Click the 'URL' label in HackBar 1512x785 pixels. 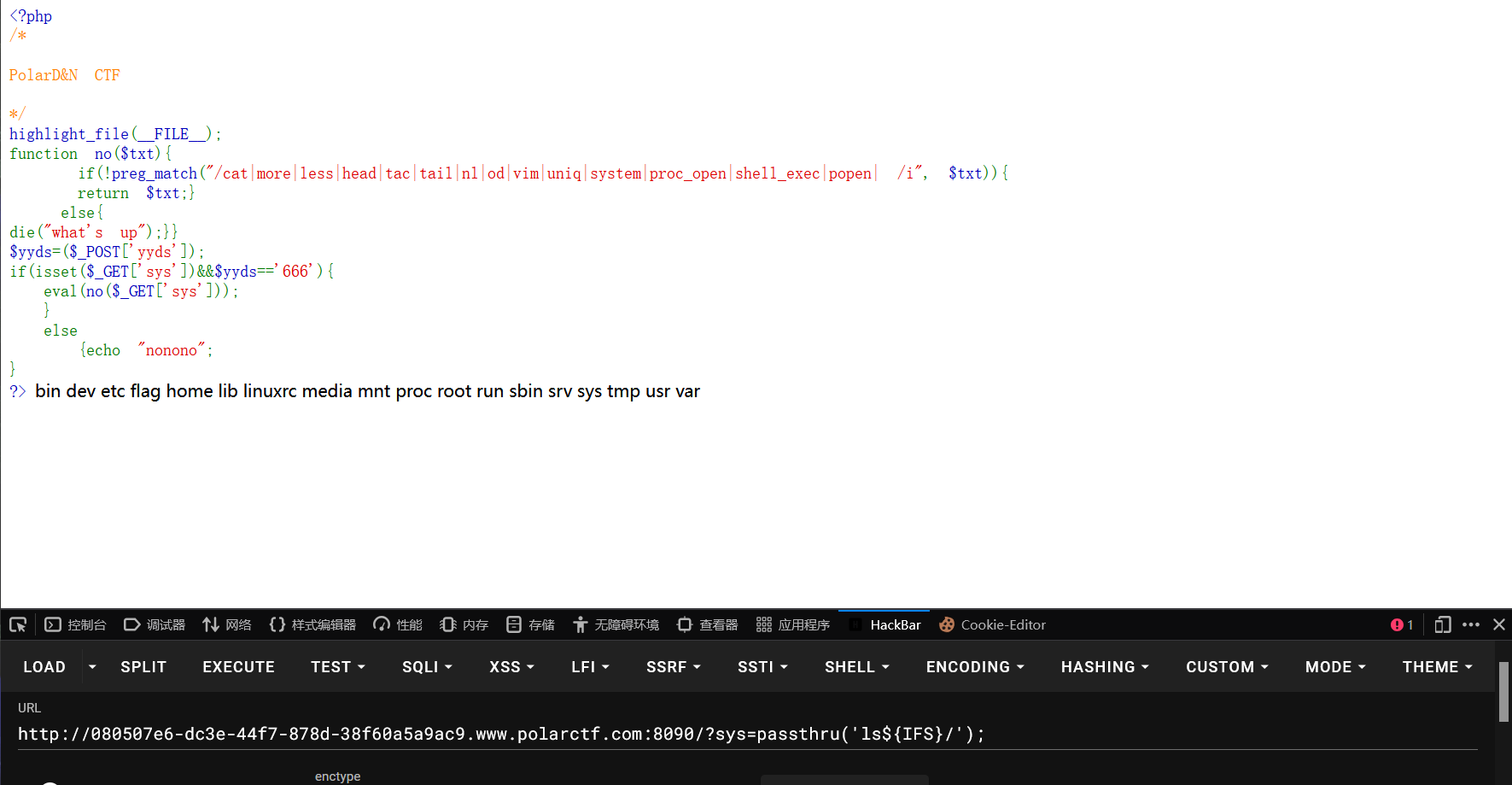point(29,708)
